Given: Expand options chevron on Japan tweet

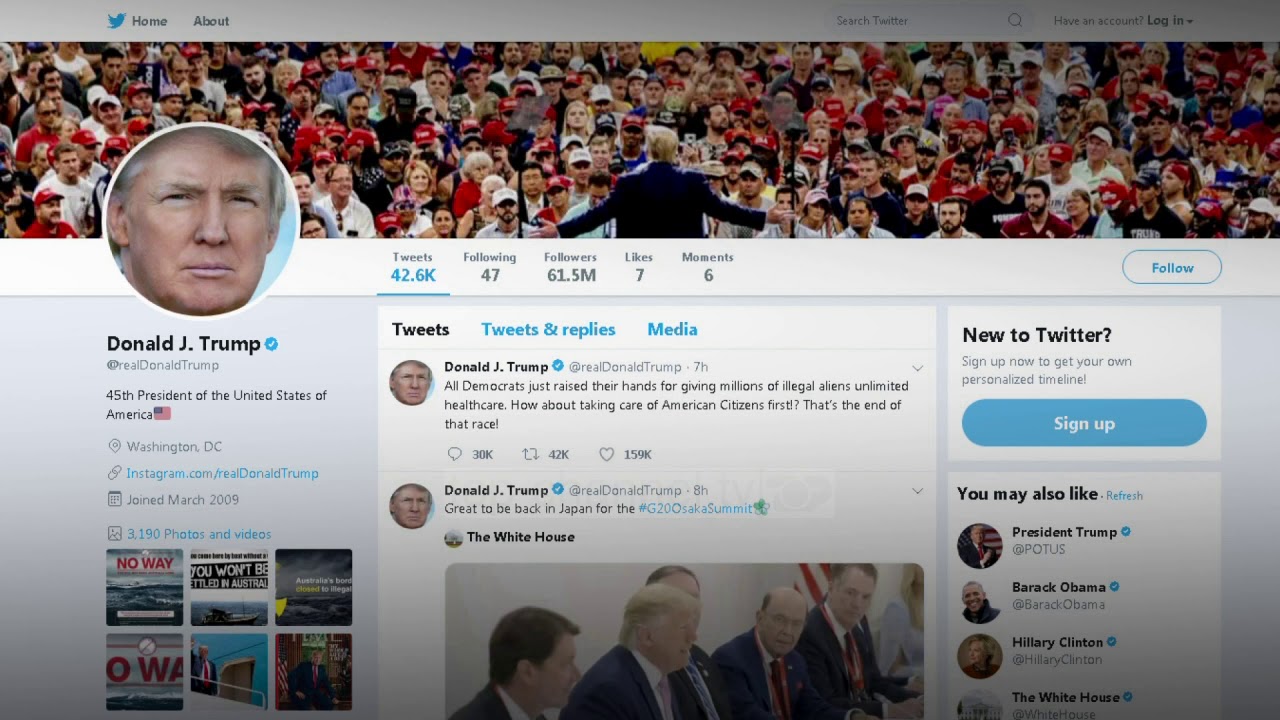Looking at the screenshot, I should coord(917,491).
